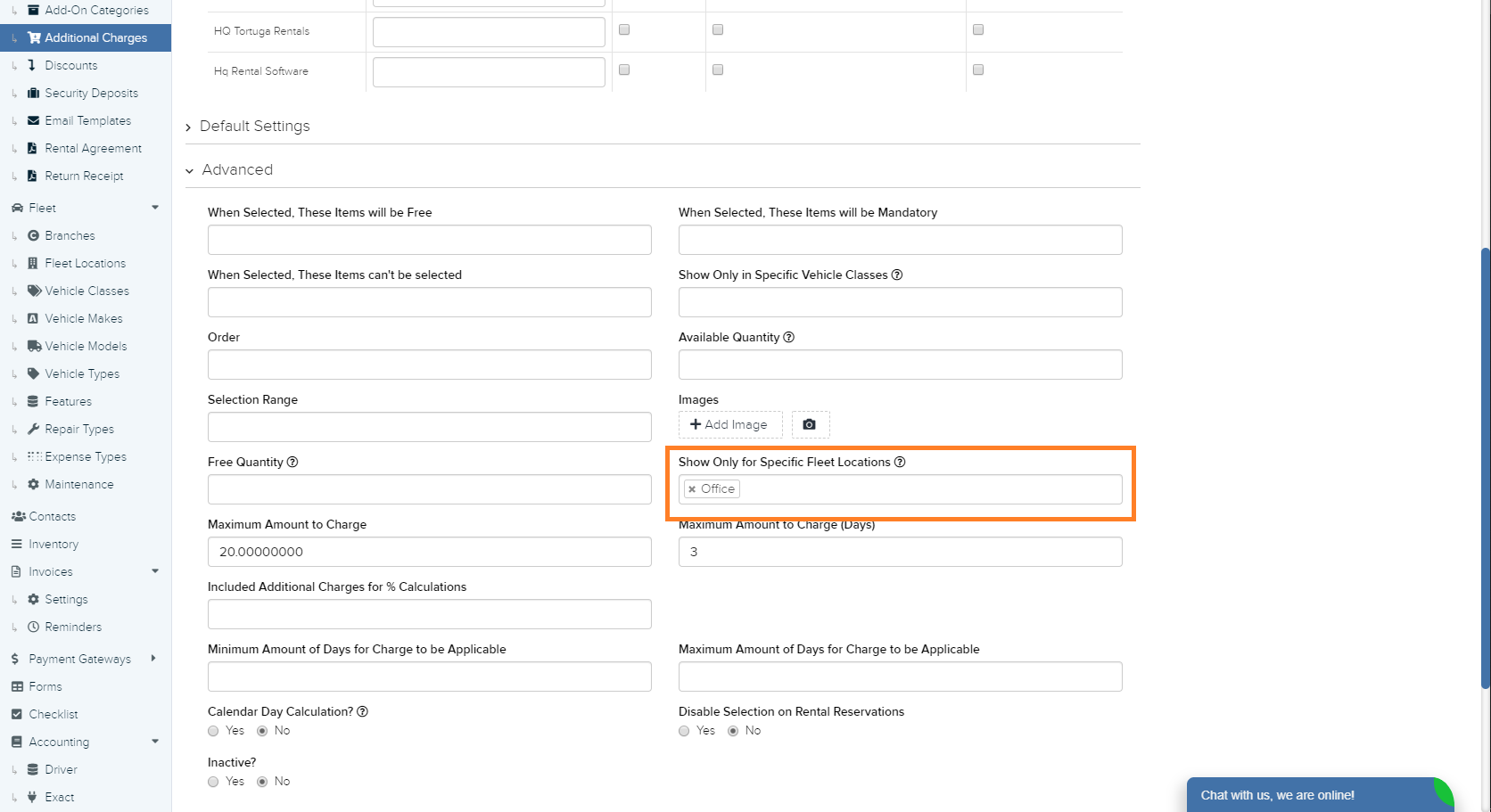This screenshot has height=812, width=1491.
Task: Click the Selection Range input field
Action: [430, 427]
